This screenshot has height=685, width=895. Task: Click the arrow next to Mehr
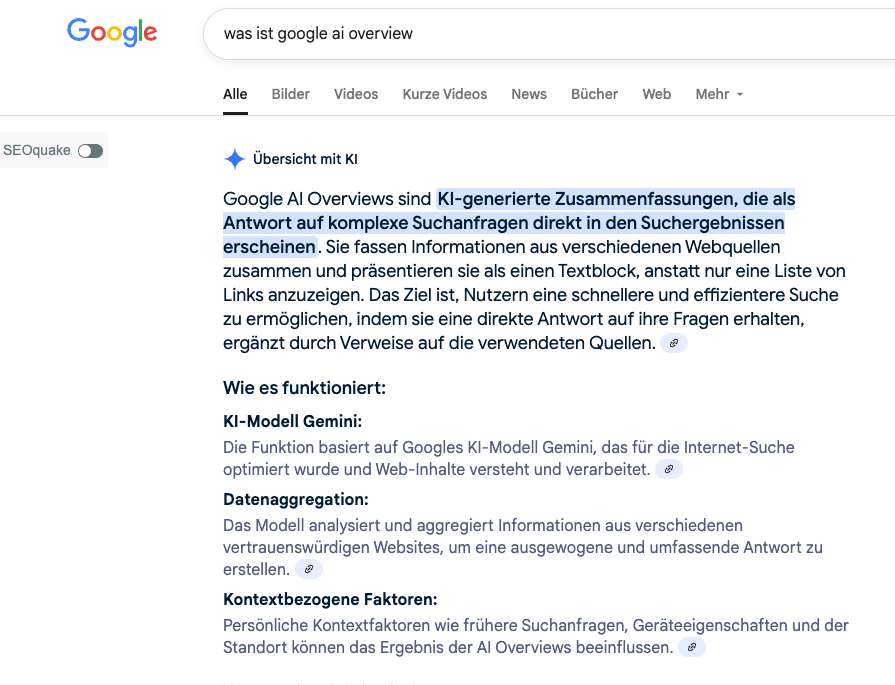[x=740, y=95]
